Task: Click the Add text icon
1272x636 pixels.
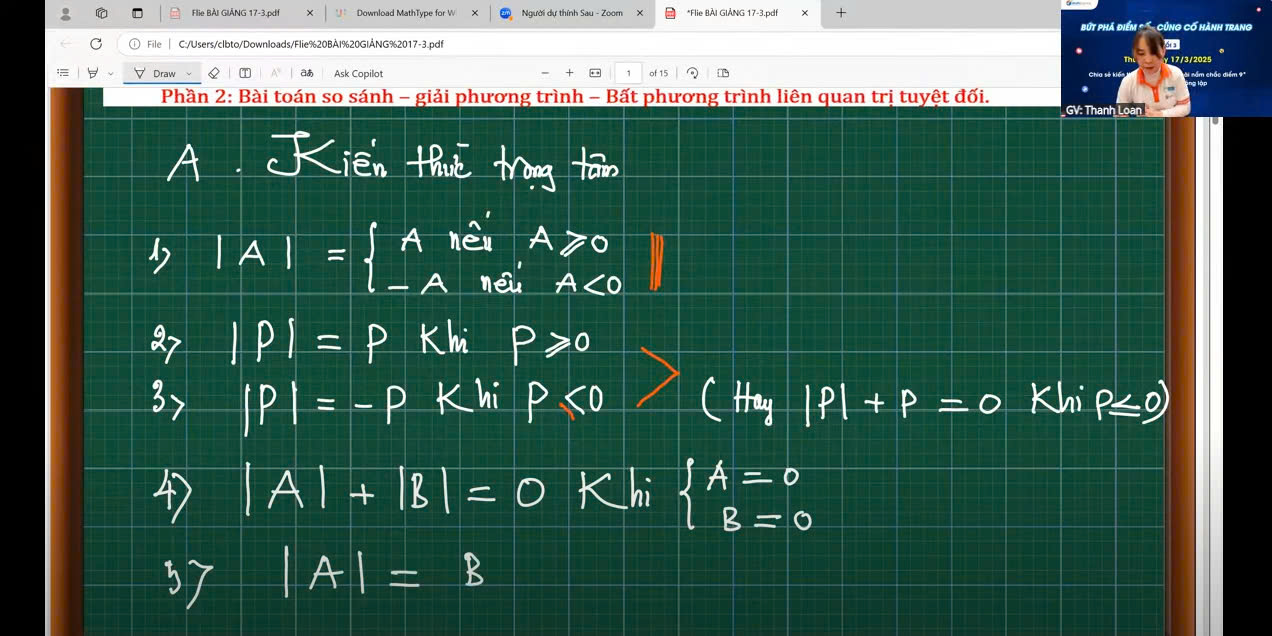Action: pos(245,73)
